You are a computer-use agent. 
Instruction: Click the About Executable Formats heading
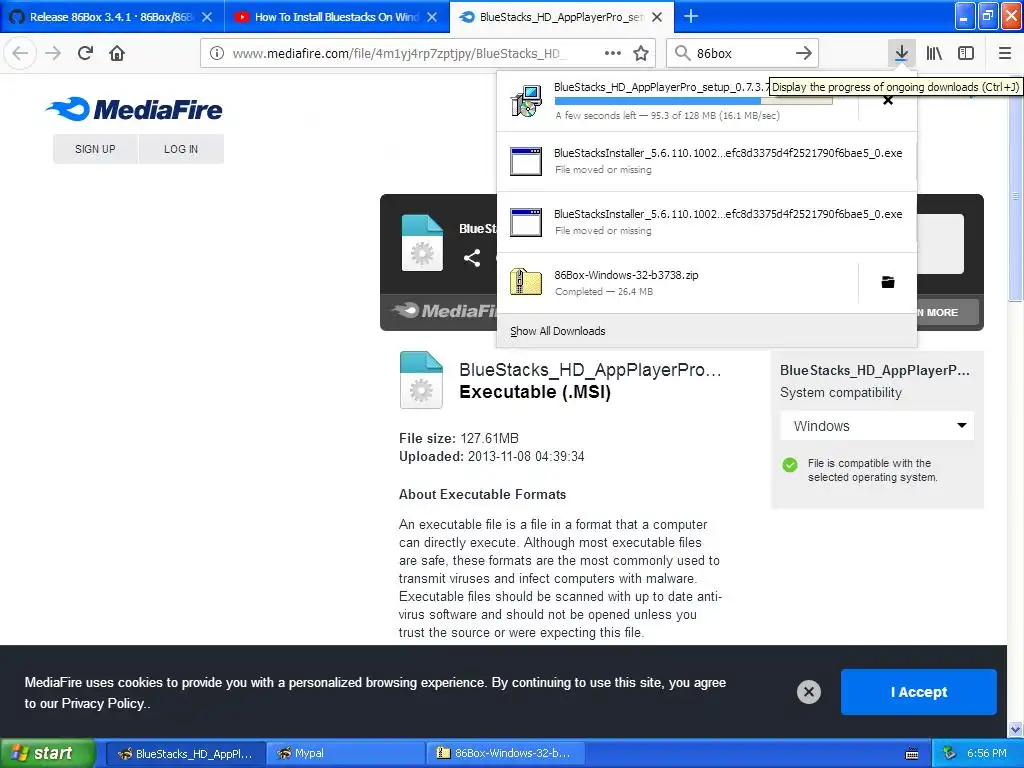(483, 494)
